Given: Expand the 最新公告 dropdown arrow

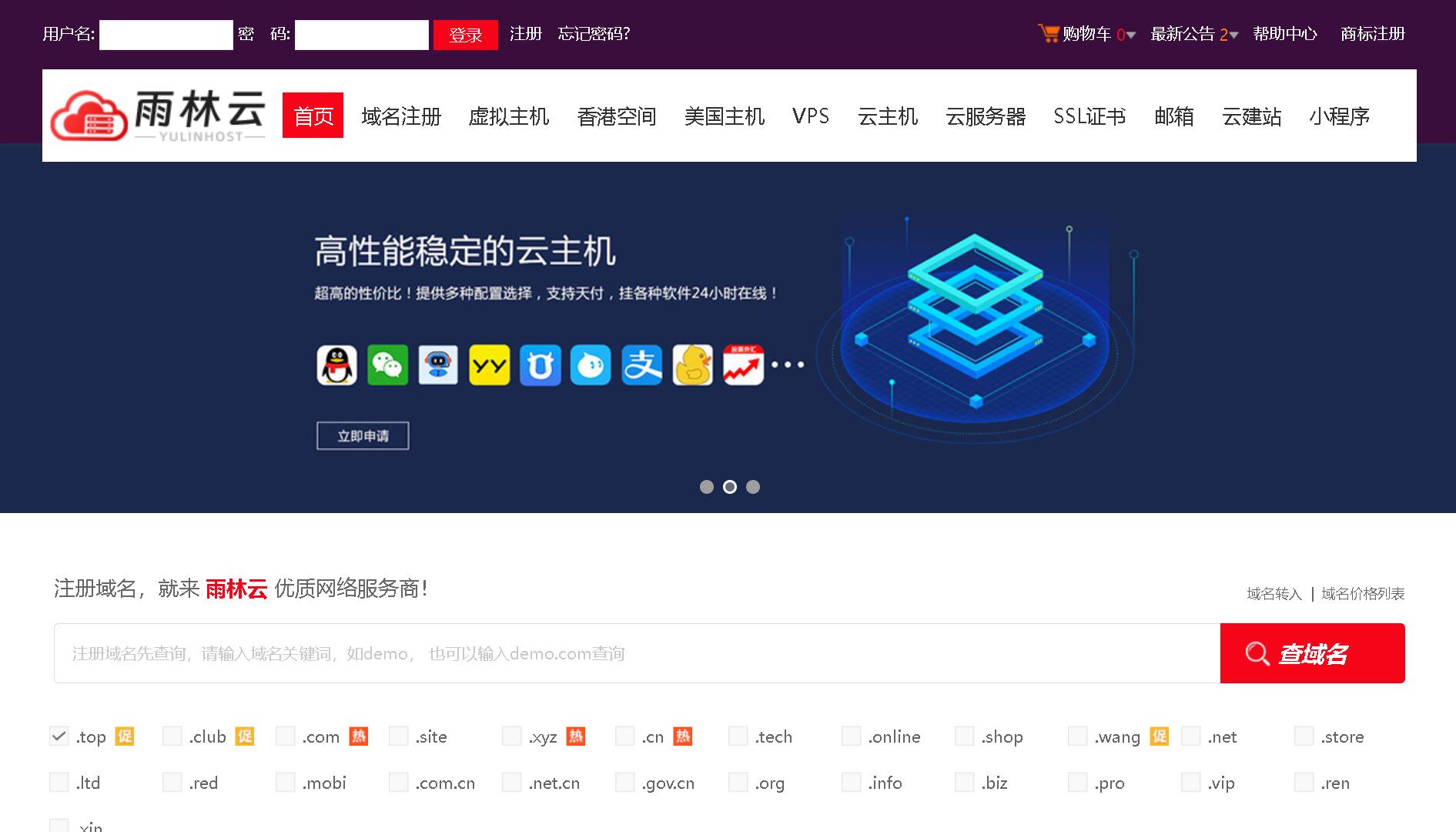Looking at the screenshot, I should 1233,35.
